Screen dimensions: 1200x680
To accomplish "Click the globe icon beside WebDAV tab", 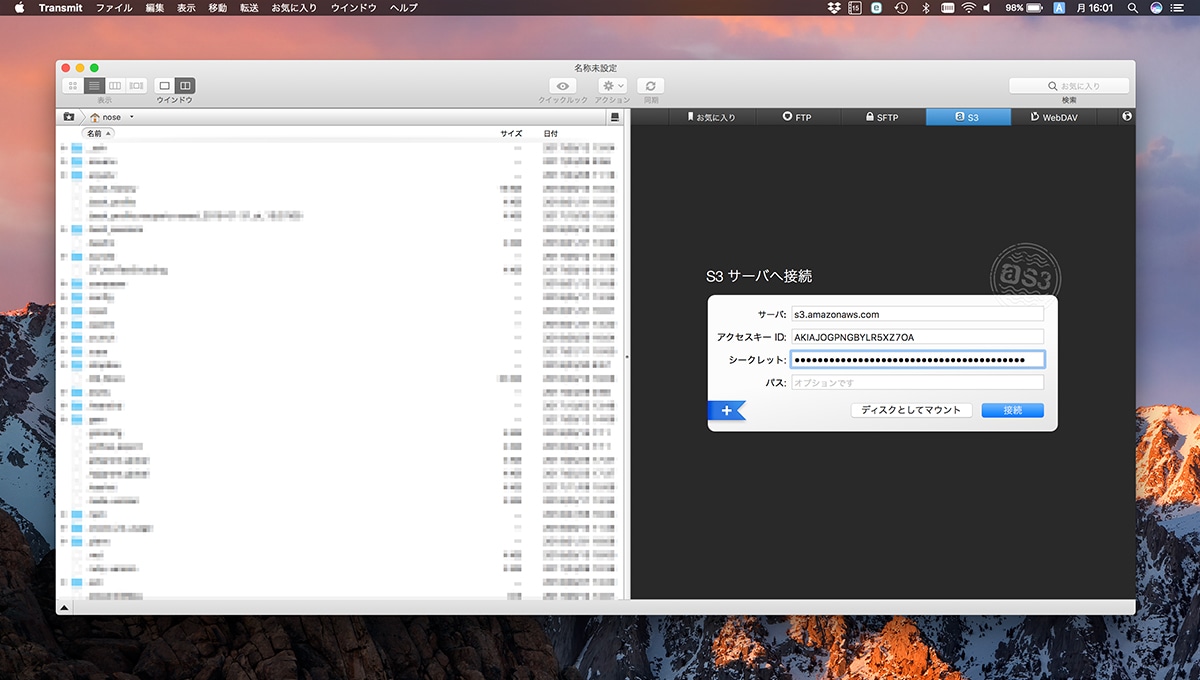I will [x=1127, y=117].
